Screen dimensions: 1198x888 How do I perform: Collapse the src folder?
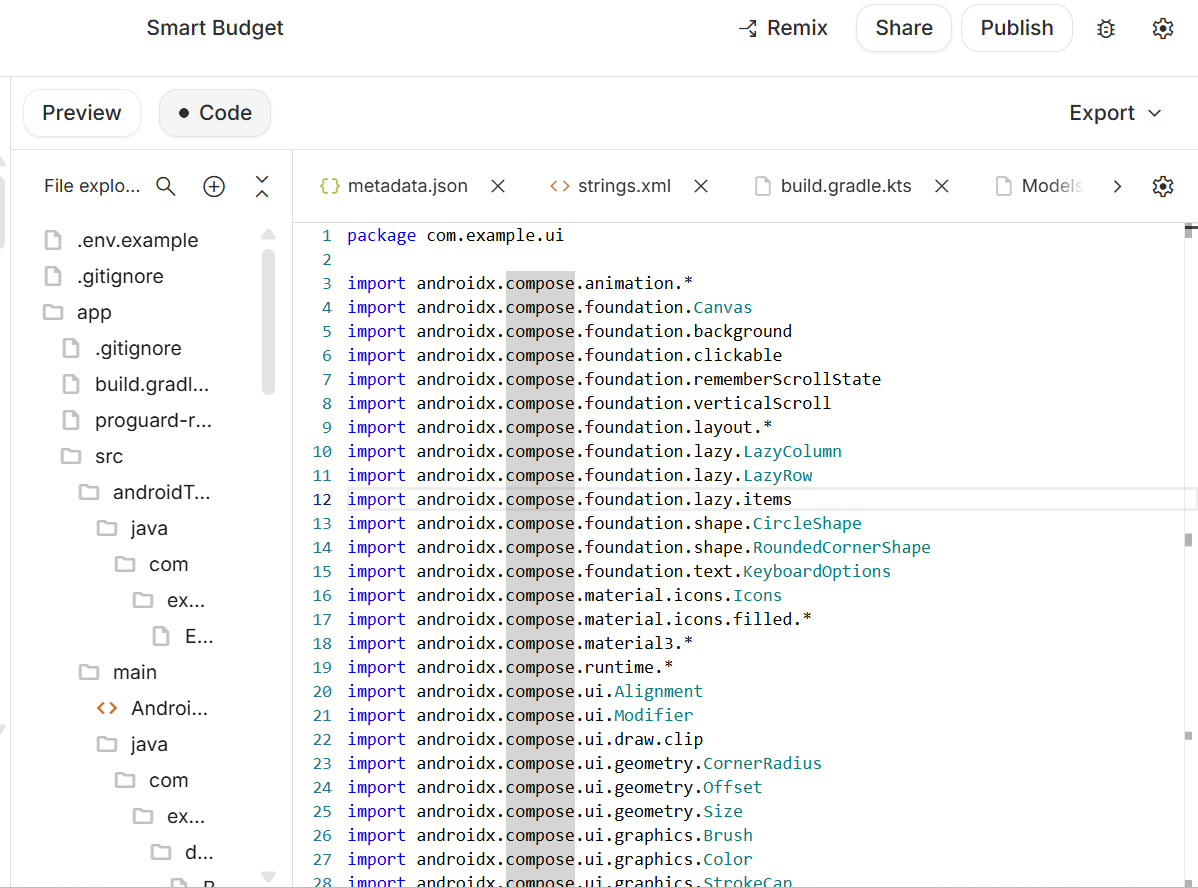coord(92,455)
